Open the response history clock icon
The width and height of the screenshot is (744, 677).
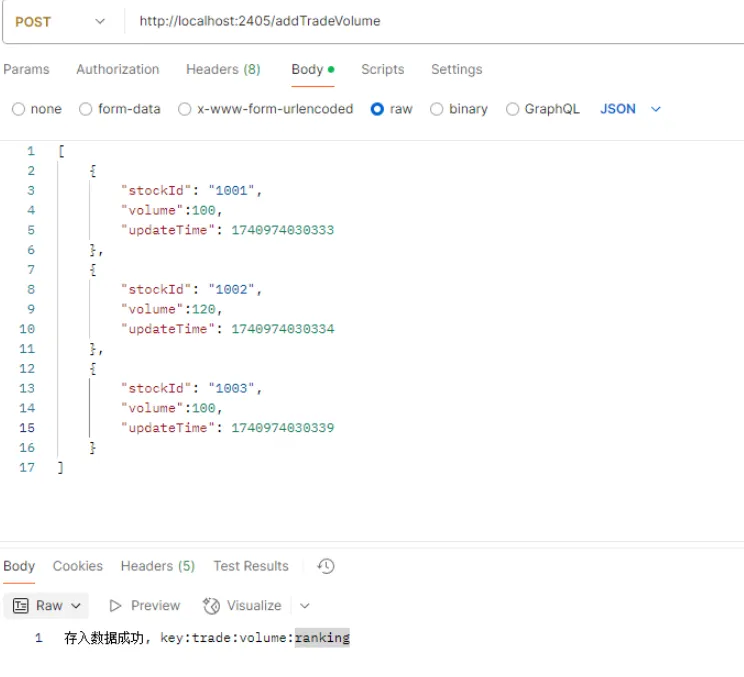click(325, 566)
